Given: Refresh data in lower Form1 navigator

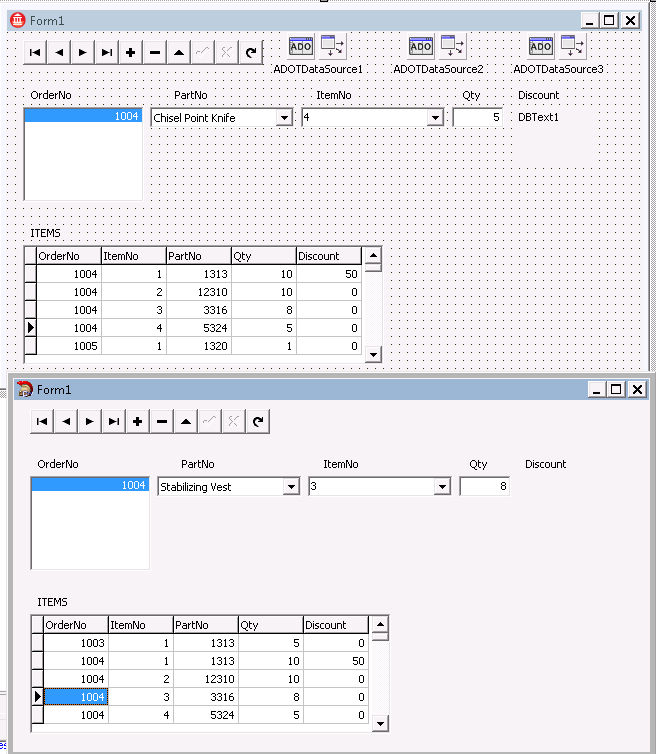Looking at the screenshot, I should [257, 422].
